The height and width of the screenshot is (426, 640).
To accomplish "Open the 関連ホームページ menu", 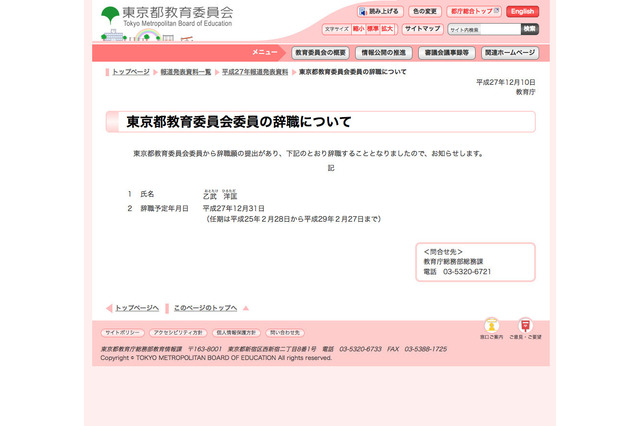I will coord(510,53).
